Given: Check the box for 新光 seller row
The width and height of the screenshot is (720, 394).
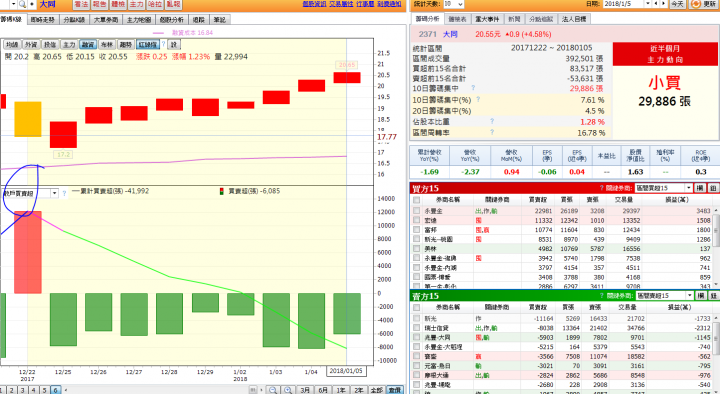Looking at the screenshot, I should [416, 318].
